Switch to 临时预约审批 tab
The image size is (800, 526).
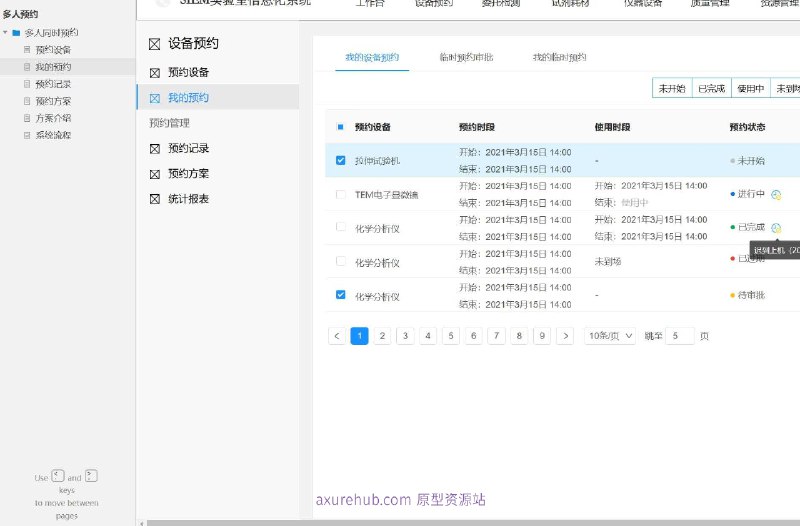[466, 57]
